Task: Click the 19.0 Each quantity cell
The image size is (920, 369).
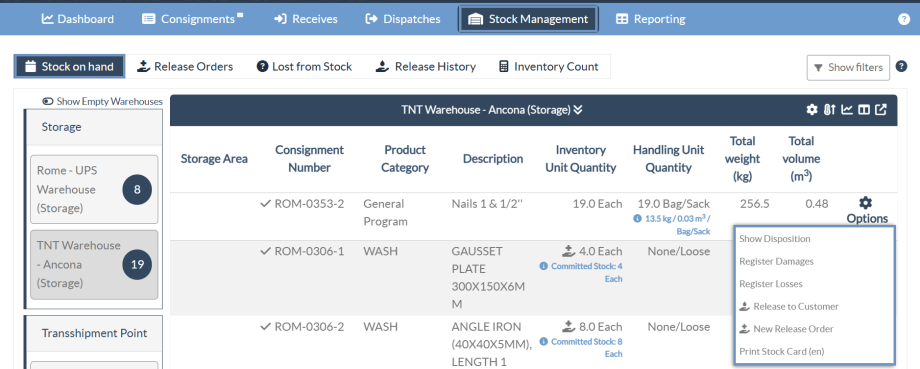Action: pos(597,204)
